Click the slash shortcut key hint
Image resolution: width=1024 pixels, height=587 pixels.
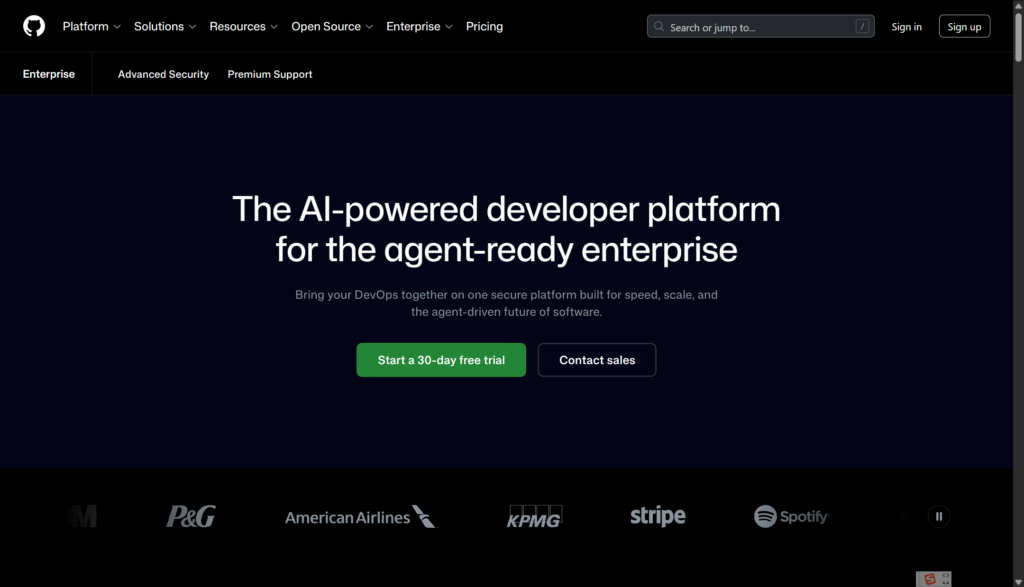tap(862, 27)
